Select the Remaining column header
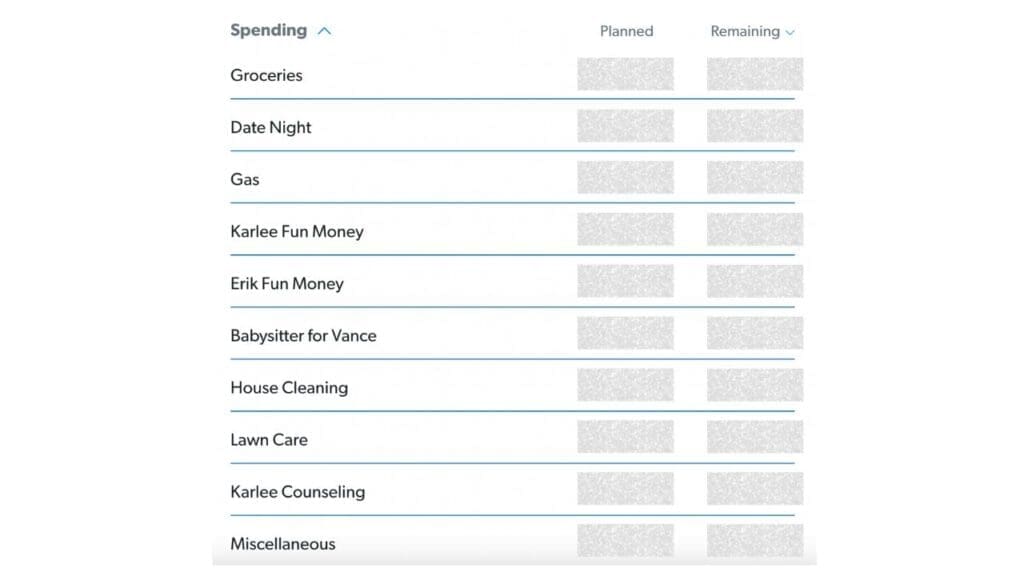The height and width of the screenshot is (576, 1024). point(745,31)
